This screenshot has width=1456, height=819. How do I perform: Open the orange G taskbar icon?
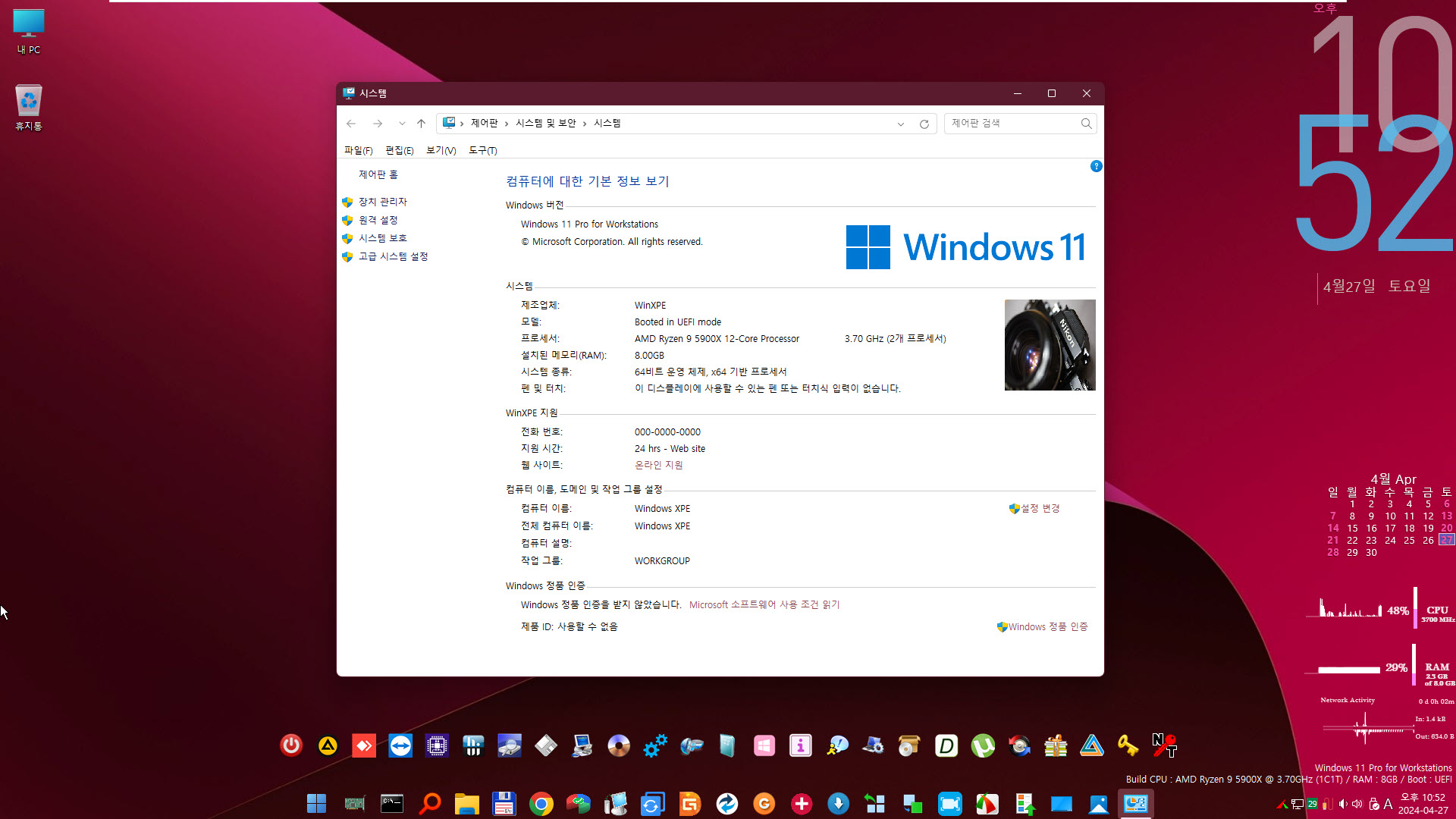[x=764, y=804]
